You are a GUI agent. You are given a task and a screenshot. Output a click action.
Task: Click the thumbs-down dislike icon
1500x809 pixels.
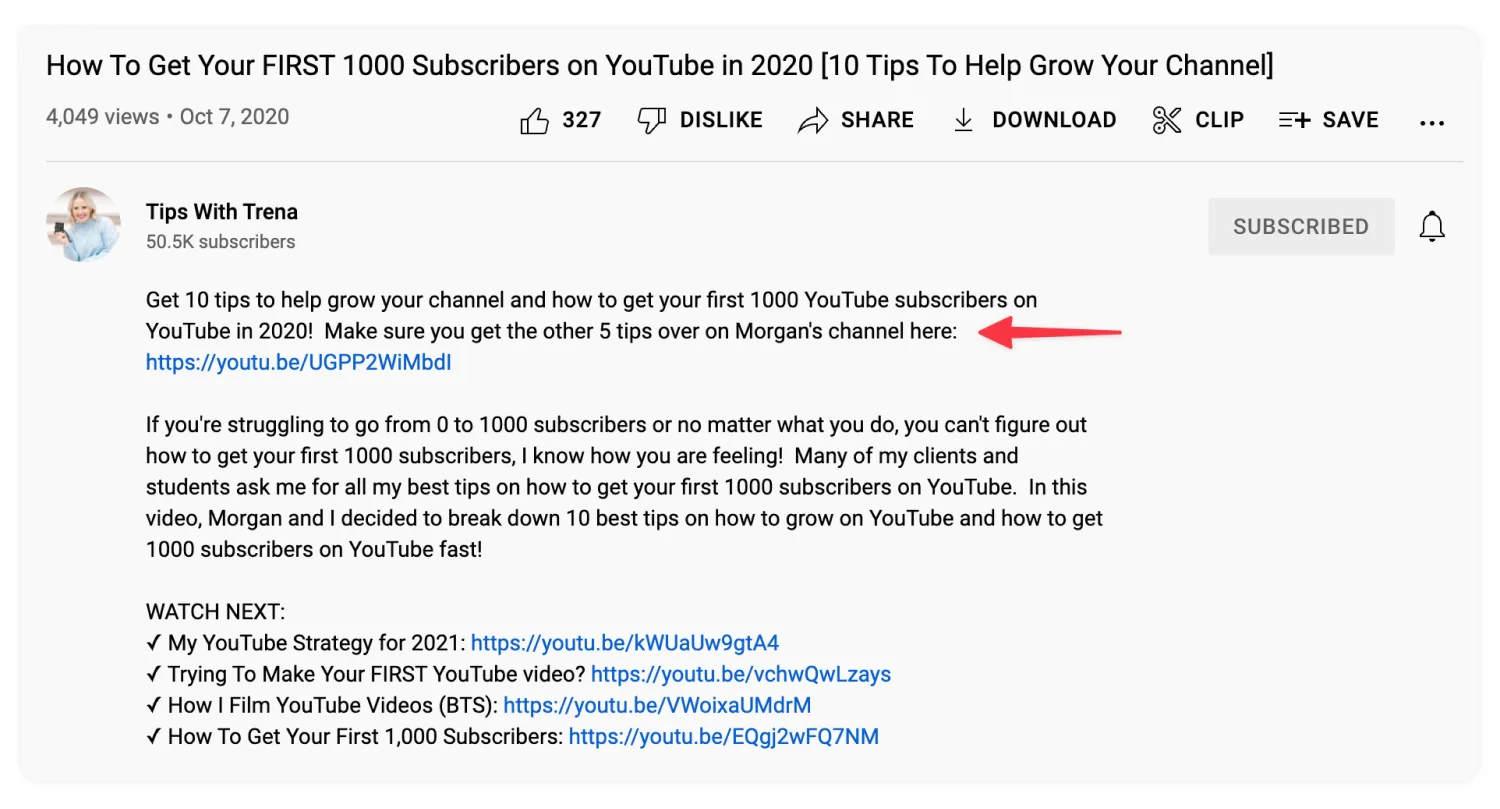pyautogui.click(x=652, y=121)
